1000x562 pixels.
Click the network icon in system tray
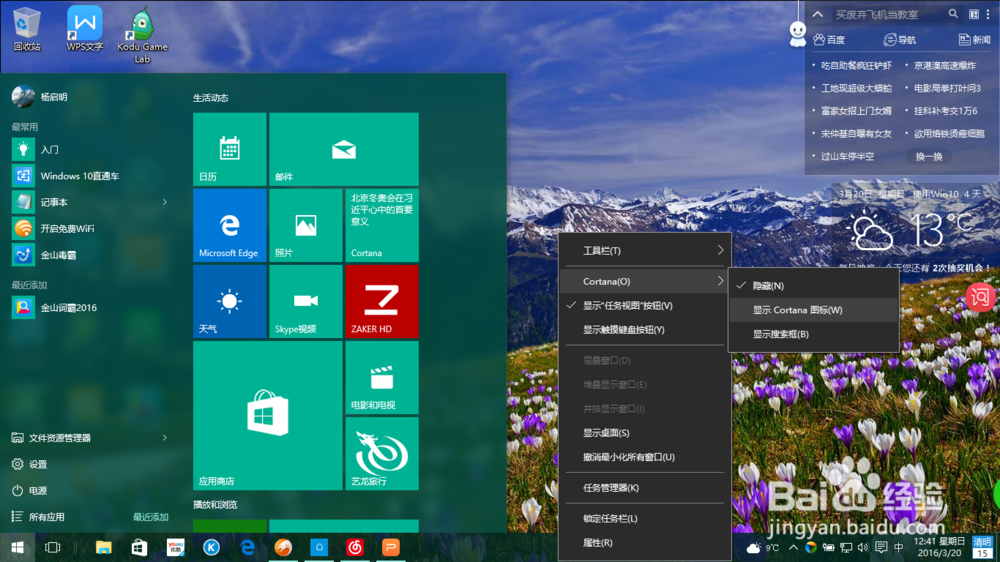[846, 547]
